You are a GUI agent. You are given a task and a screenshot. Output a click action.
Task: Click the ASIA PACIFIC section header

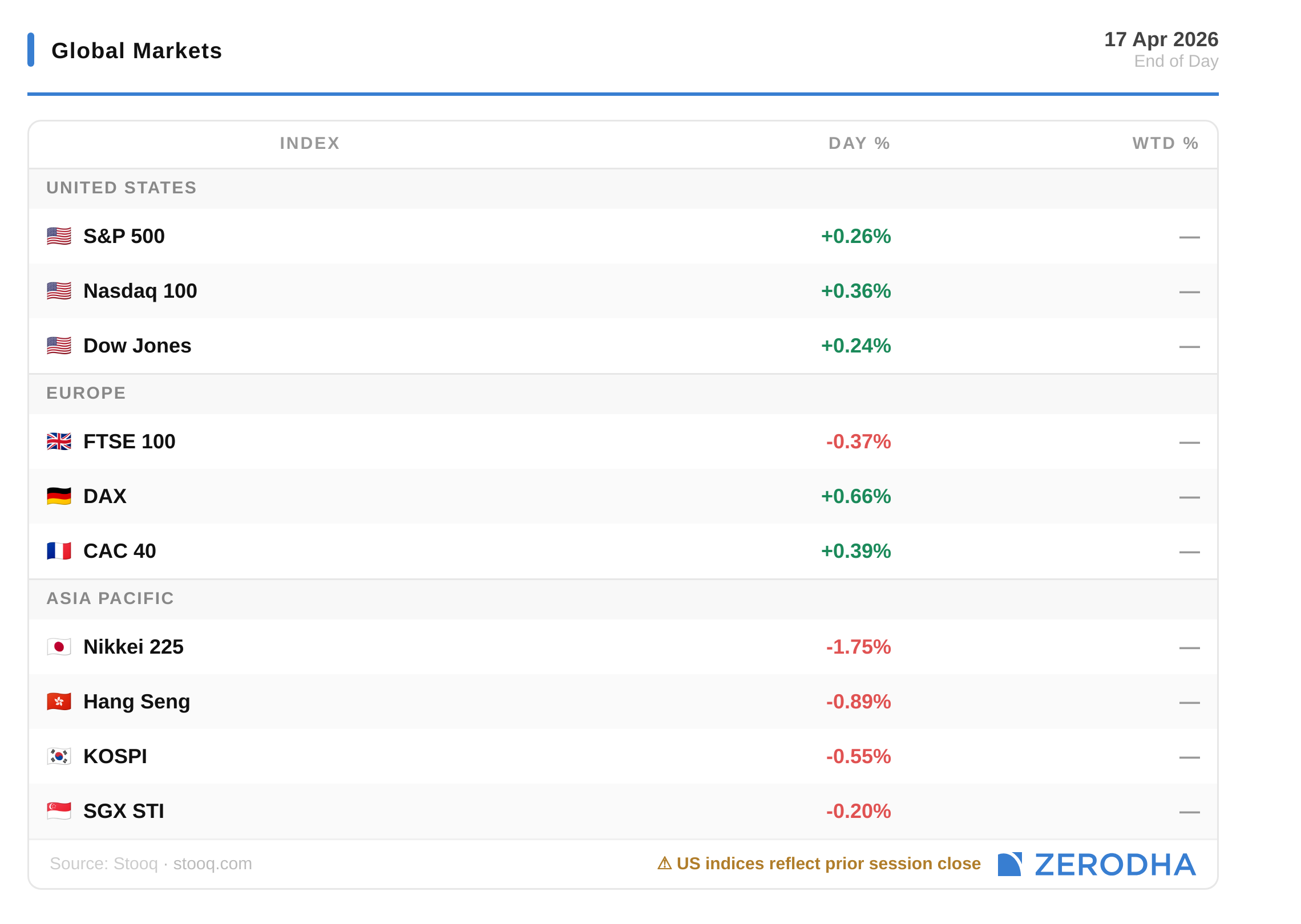point(110,598)
